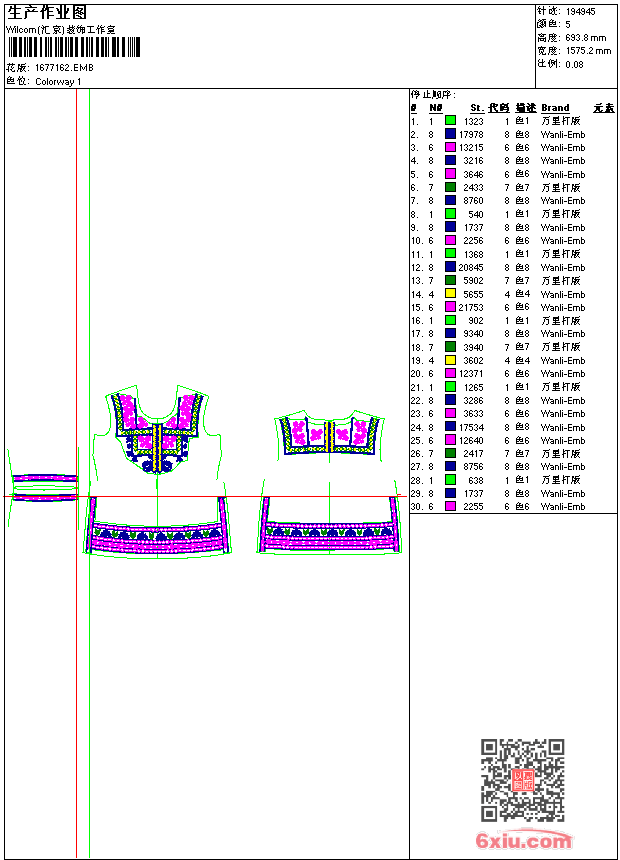Click the sleeve cuff design preview at left
The image size is (620, 860).
pyautogui.click(x=43, y=488)
